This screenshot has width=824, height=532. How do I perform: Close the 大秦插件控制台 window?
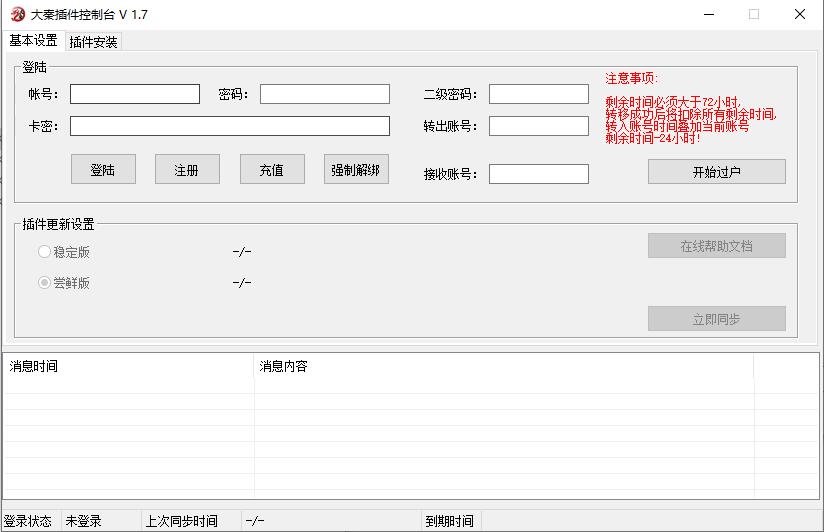point(800,14)
